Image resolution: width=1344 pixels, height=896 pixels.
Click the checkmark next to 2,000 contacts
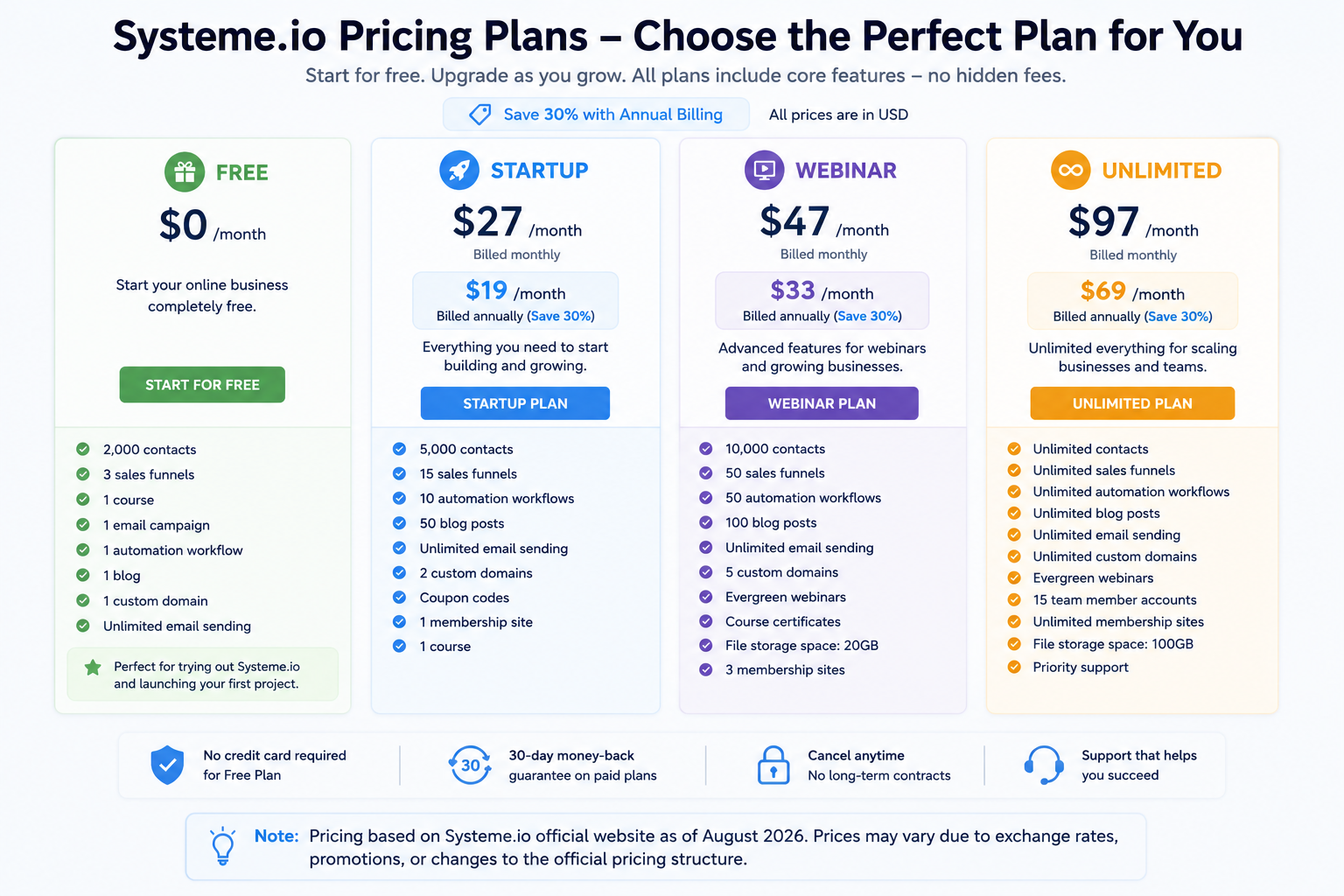(x=83, y=449)
